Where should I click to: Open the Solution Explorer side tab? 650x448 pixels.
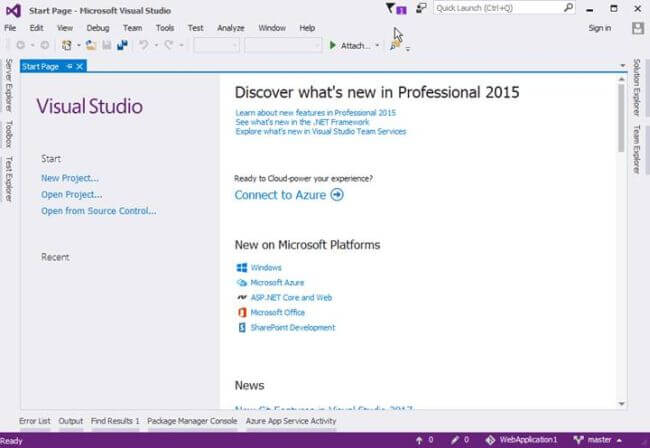pyautogui.click(x=636, y=87)
